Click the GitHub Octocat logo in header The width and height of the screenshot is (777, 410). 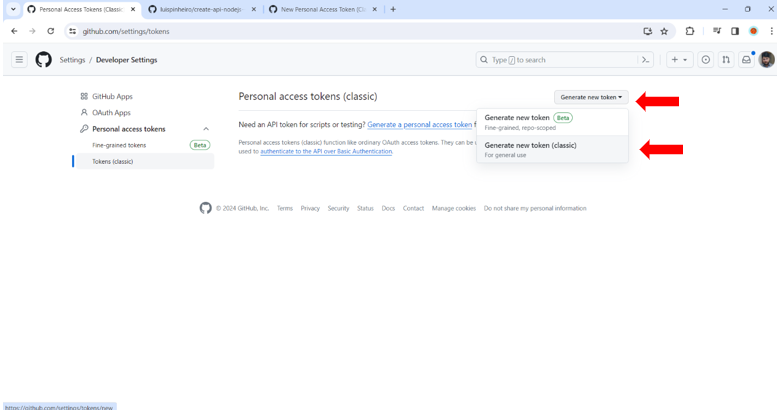coord(44,60)
